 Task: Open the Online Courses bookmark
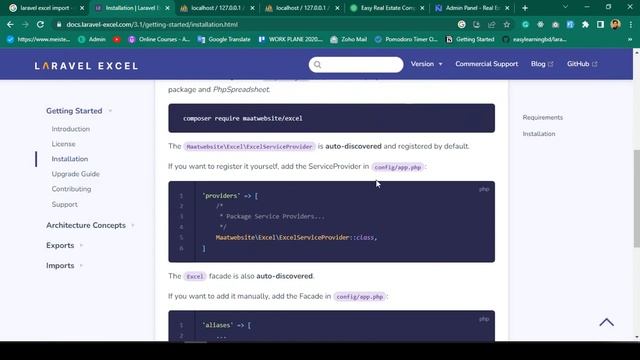click(x=159, y=40)
